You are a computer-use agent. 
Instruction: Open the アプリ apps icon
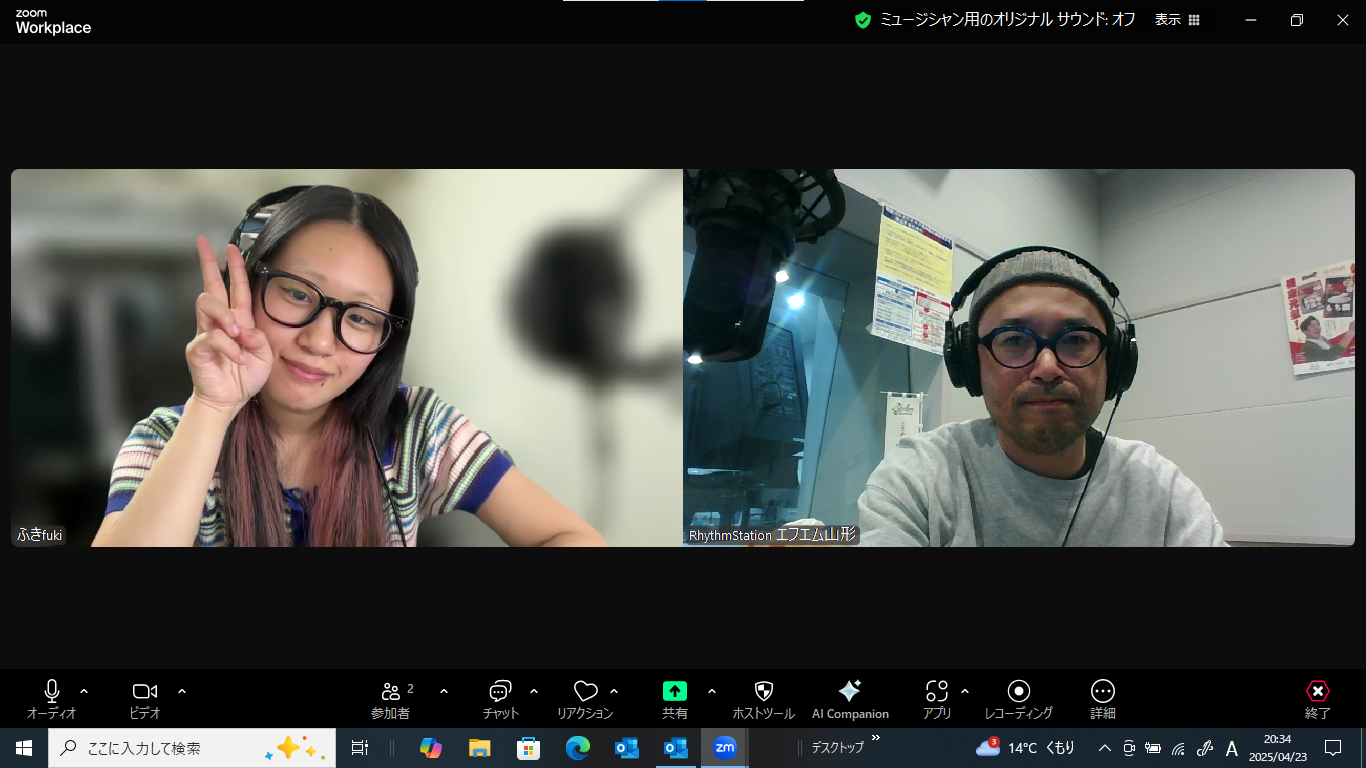(937, 697)
